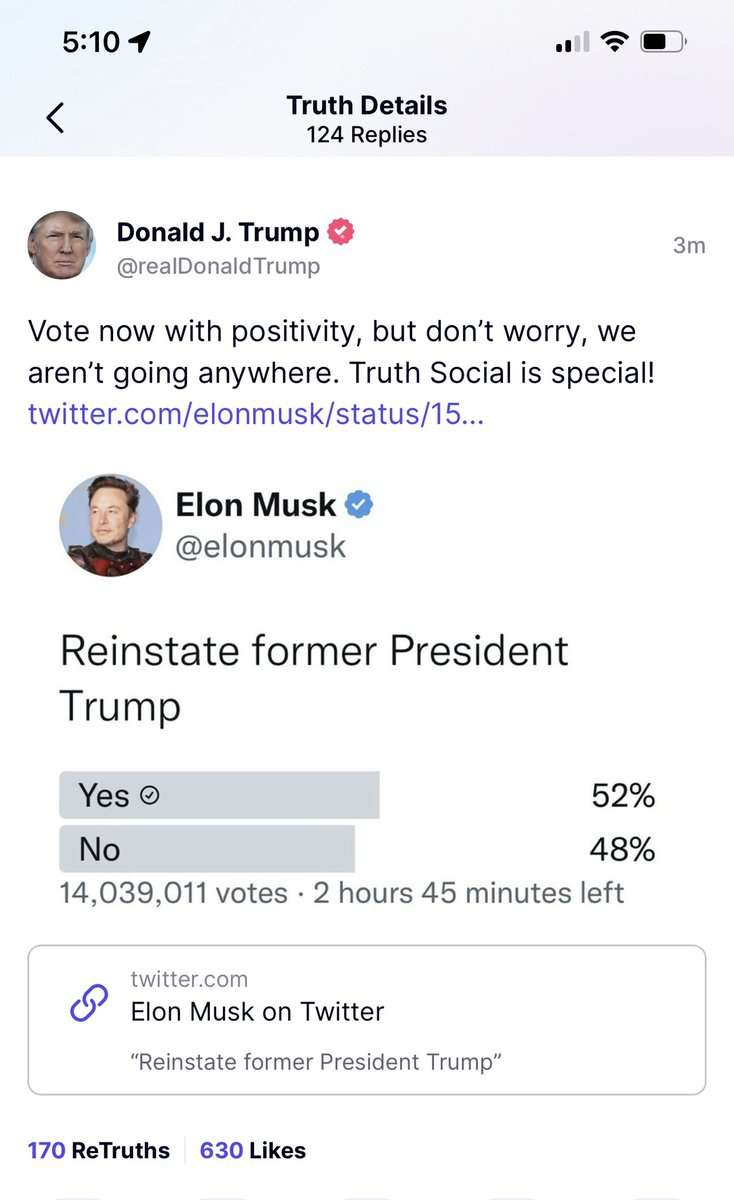The height and width of the screenshot is (1200, 734).
Task: Tap Donald Trump's red verified badge
Action: point(340,231)
